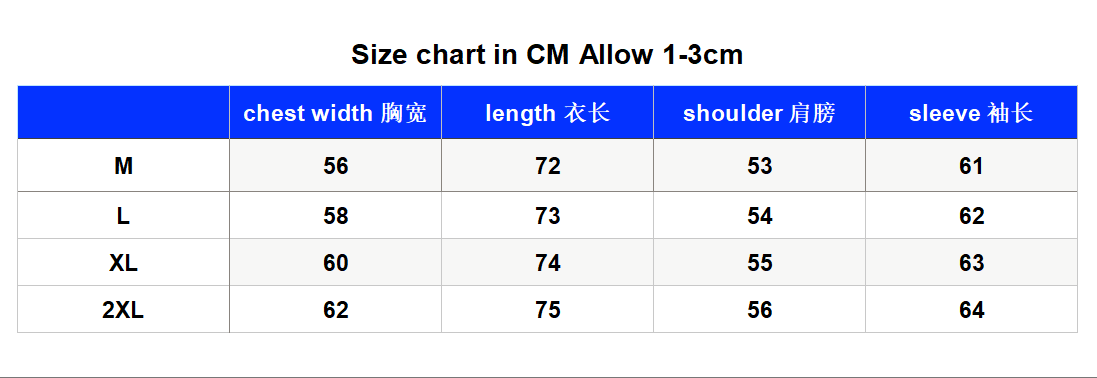
Task: Click the shoulder column header
Action: coord(759,113)
